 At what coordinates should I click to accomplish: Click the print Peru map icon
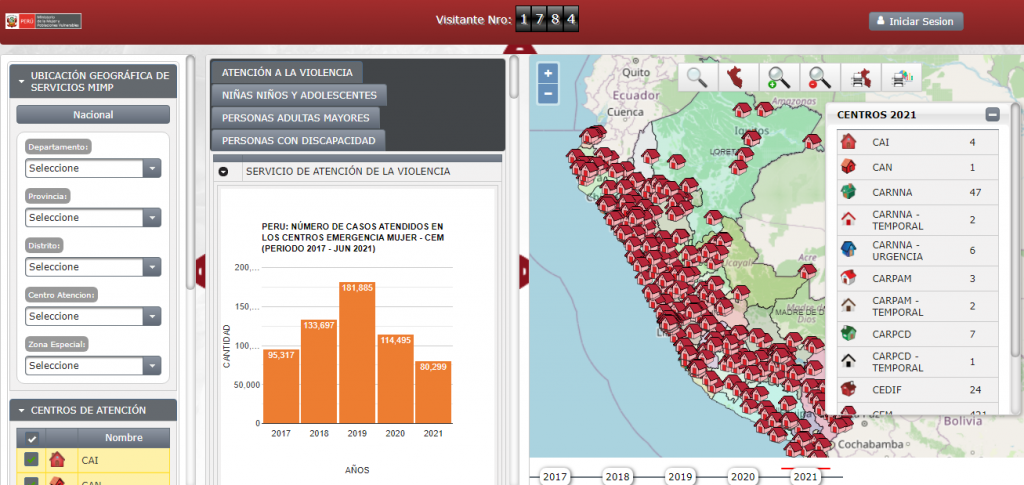(859, 77)
